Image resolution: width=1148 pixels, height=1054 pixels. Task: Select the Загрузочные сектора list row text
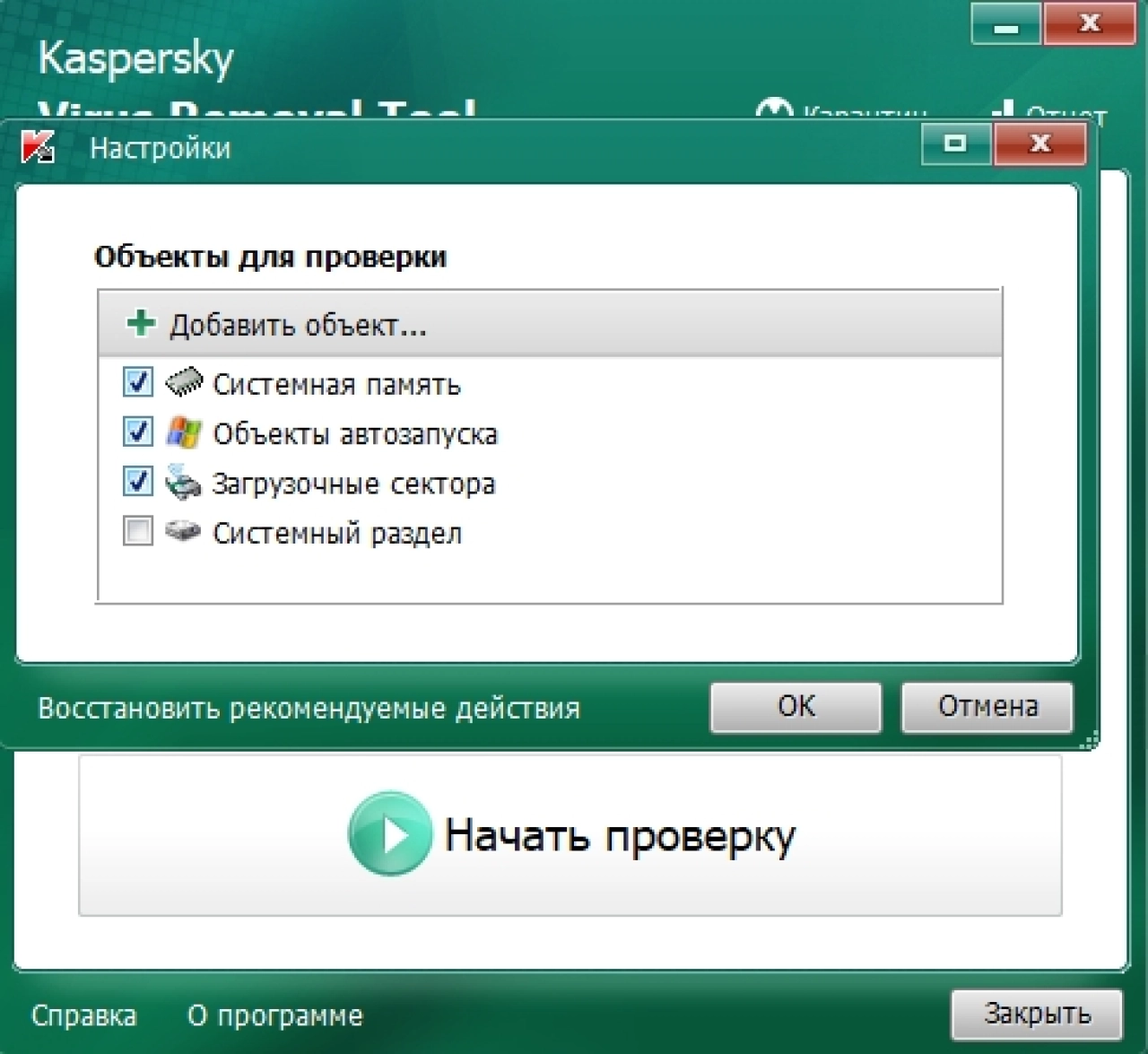coord(353,484)
